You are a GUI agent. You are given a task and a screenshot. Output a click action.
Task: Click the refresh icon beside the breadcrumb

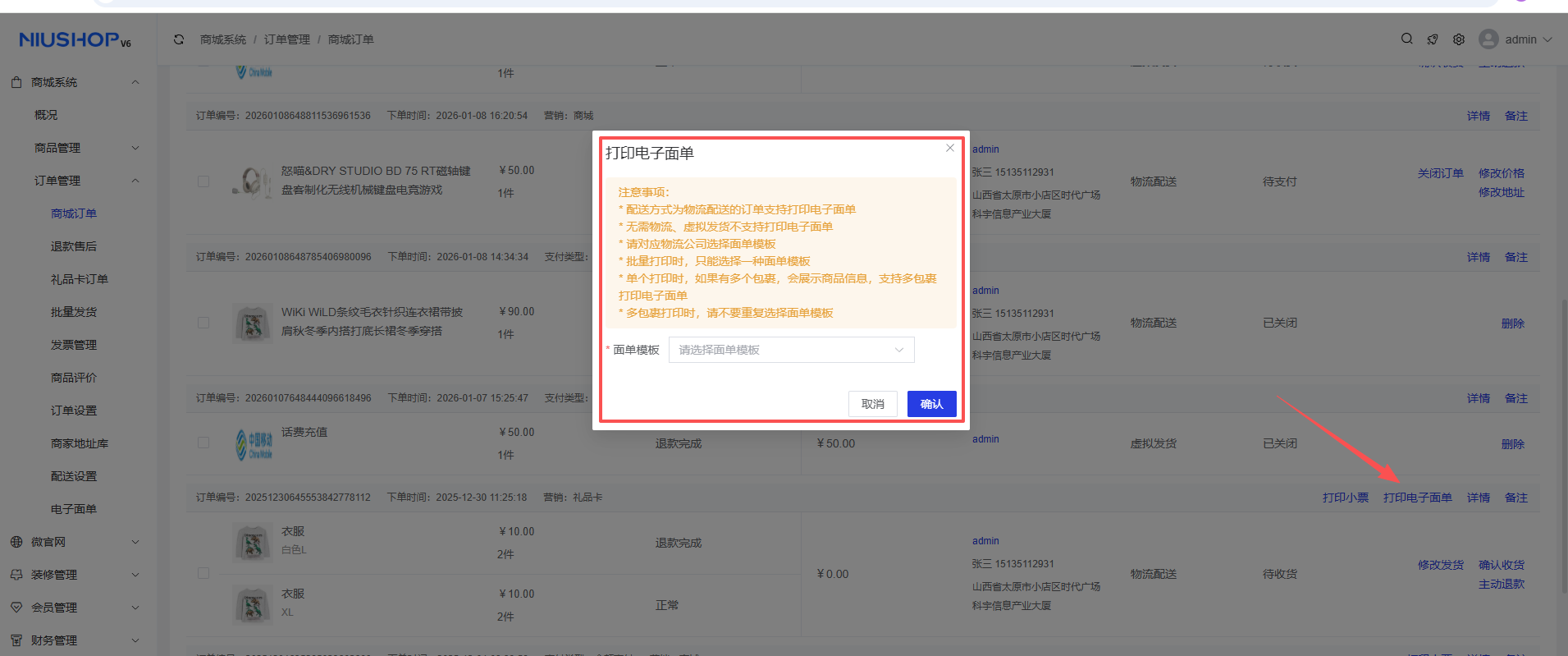[x=179, y=39]
